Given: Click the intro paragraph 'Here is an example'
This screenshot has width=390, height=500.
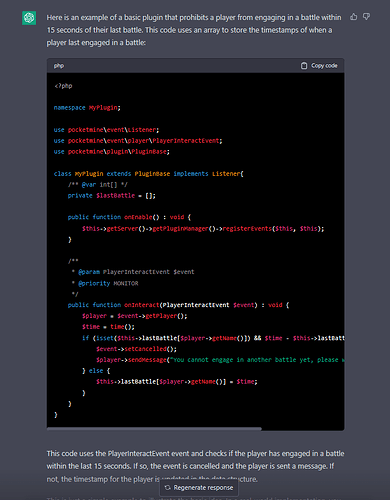Looking at the screenshot, I should (194, 30).
